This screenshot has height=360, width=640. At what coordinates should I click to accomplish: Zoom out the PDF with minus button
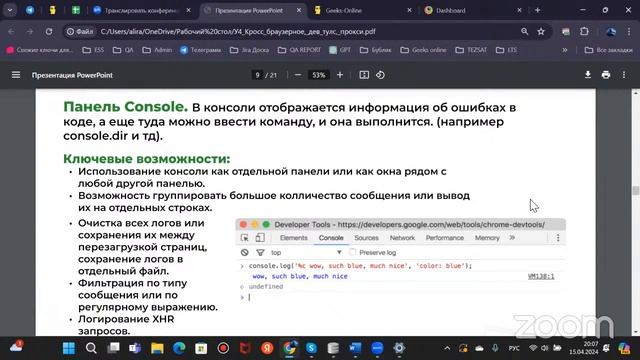tap(298, 75)
